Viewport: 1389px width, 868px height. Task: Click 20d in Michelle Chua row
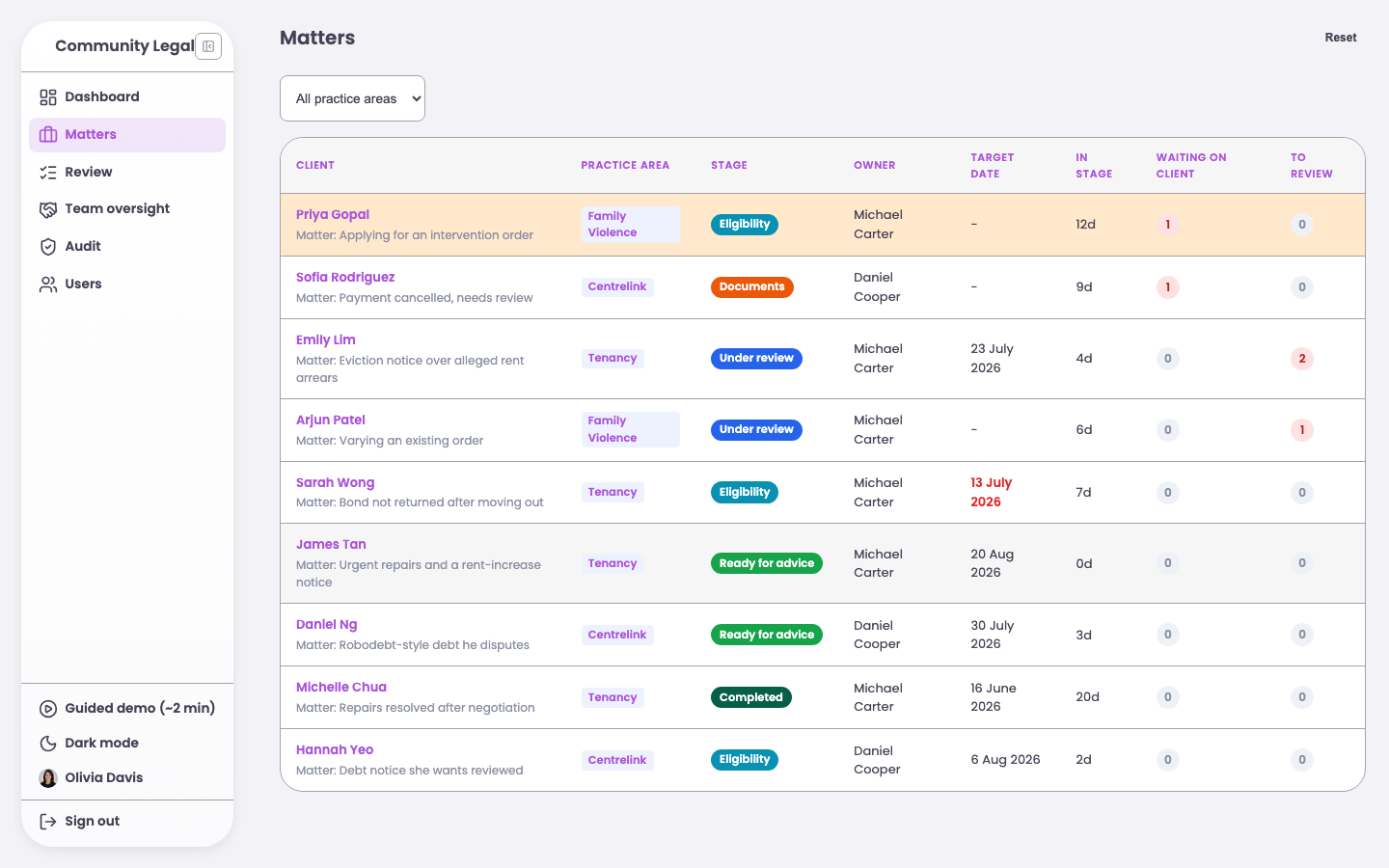click(x=1087, y=697)
